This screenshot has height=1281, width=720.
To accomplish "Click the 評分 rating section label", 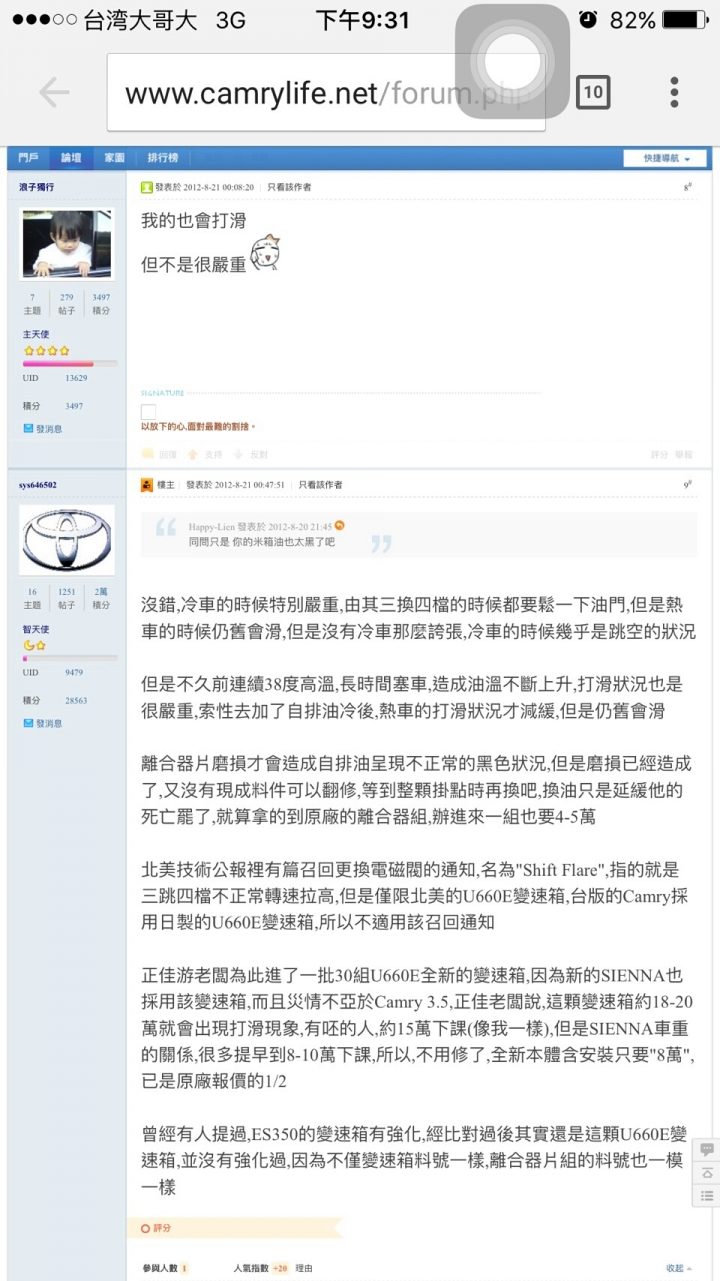I will coord(156,1228).
